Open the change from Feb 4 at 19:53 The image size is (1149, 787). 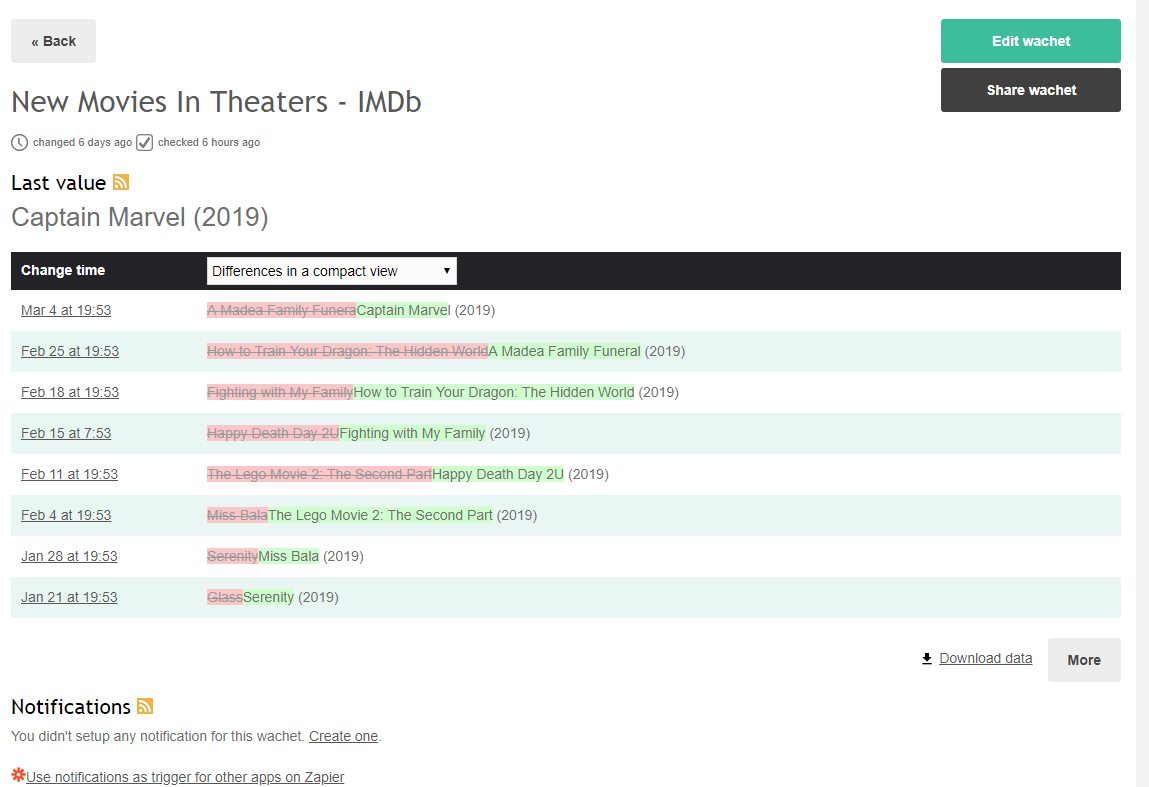click(x=66, y=515)
